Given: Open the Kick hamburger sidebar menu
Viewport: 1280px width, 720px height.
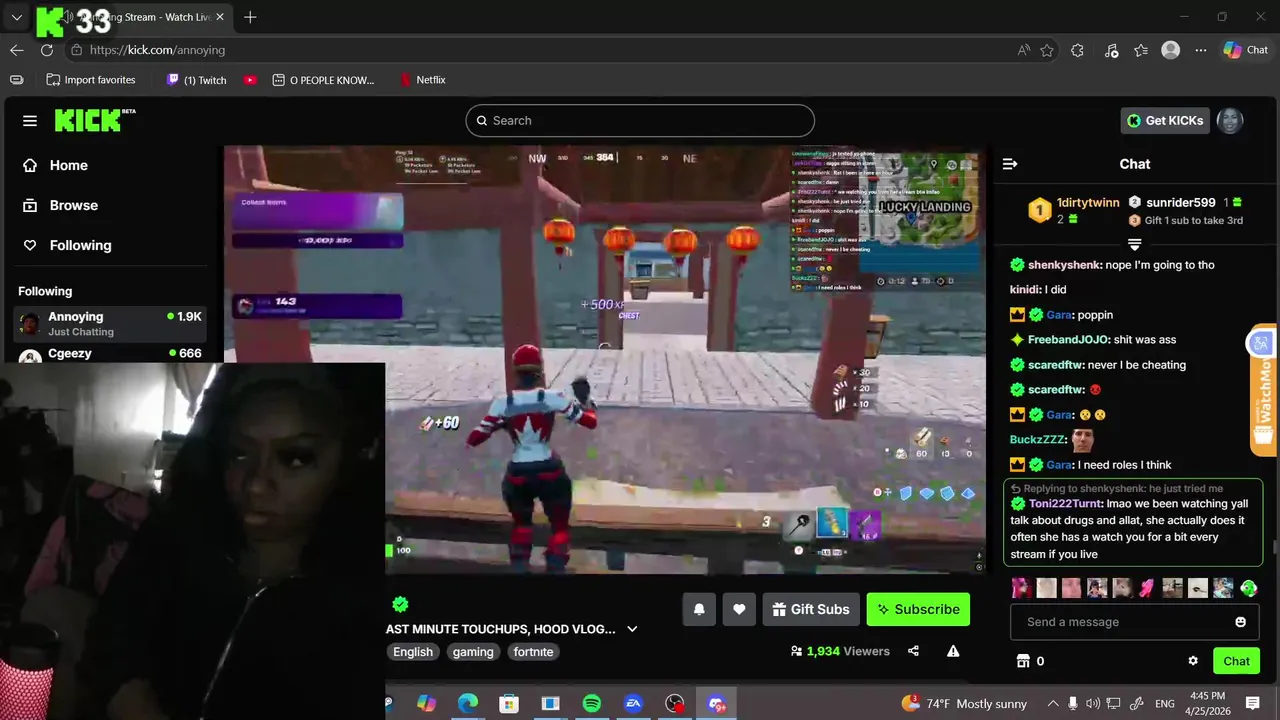Looking at the screenshot, I should tap(30, 121).
